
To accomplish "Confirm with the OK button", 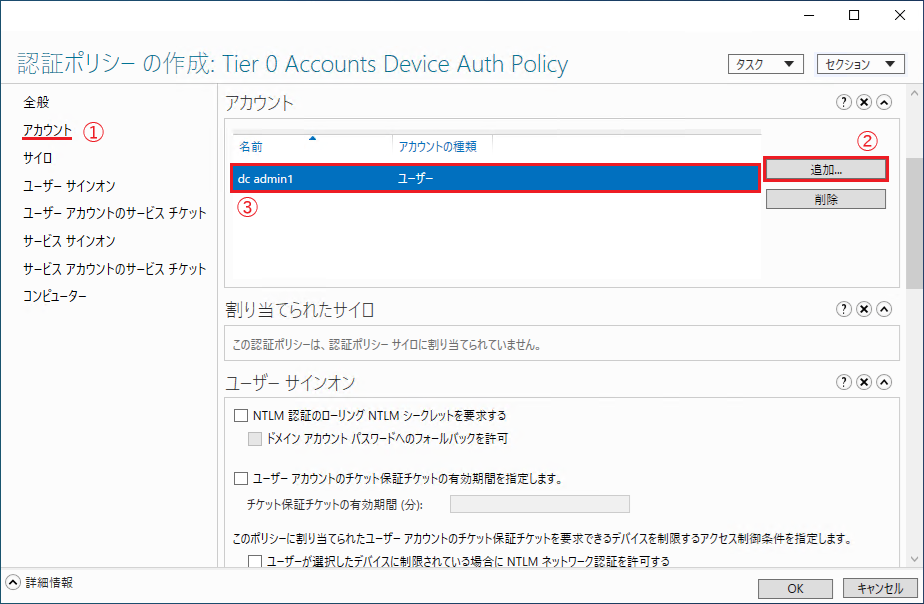I will (795, 588).
